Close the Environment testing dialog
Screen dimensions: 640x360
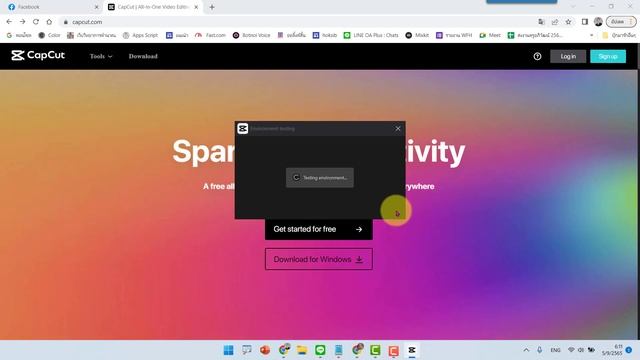click(398, 129)
